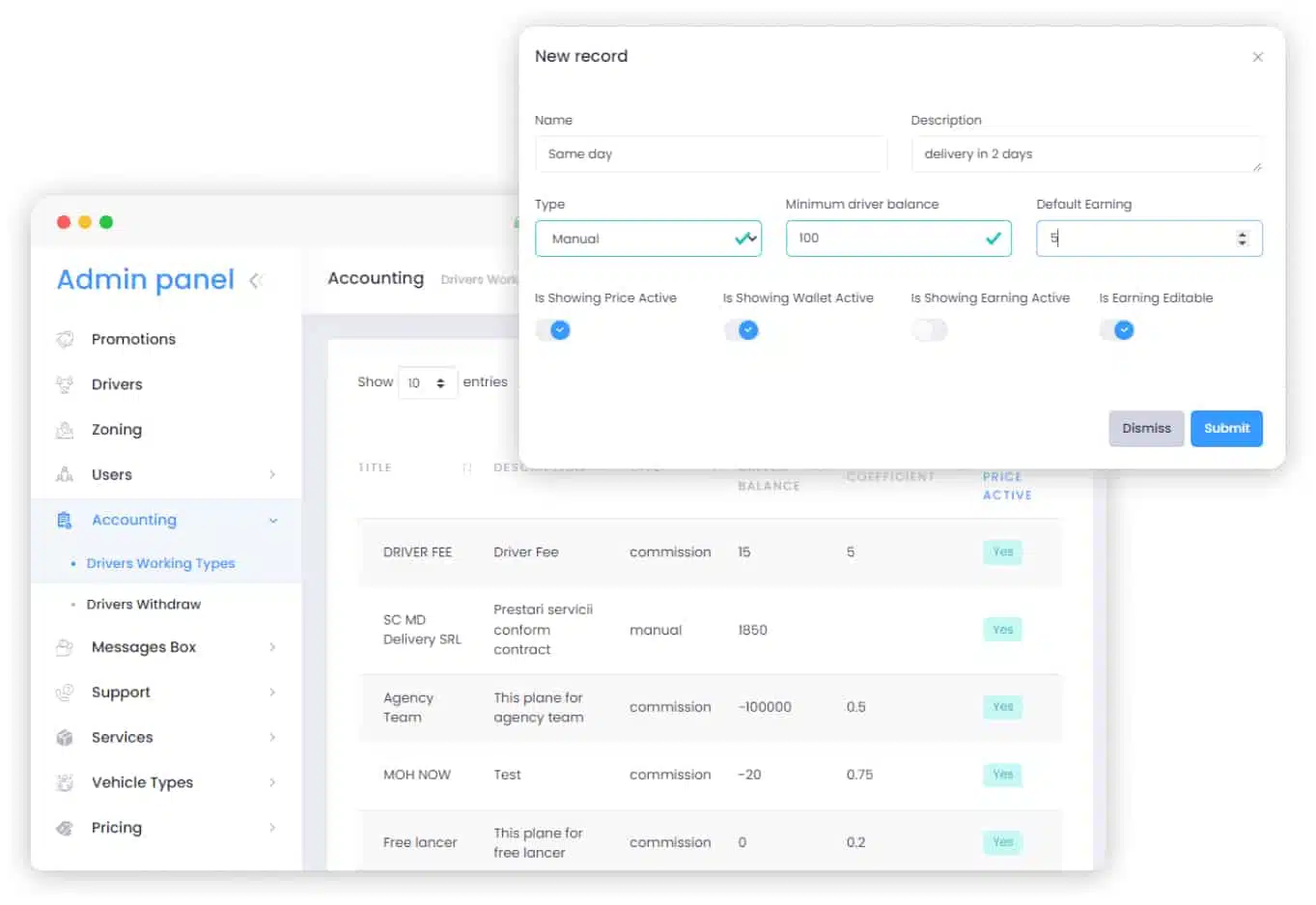Click the Accounting ledger icon
Screen dimensions: 1316x905
coord(65,520)
